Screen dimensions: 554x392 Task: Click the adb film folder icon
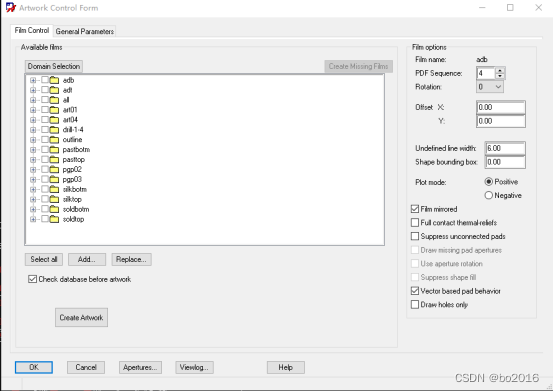54,80
